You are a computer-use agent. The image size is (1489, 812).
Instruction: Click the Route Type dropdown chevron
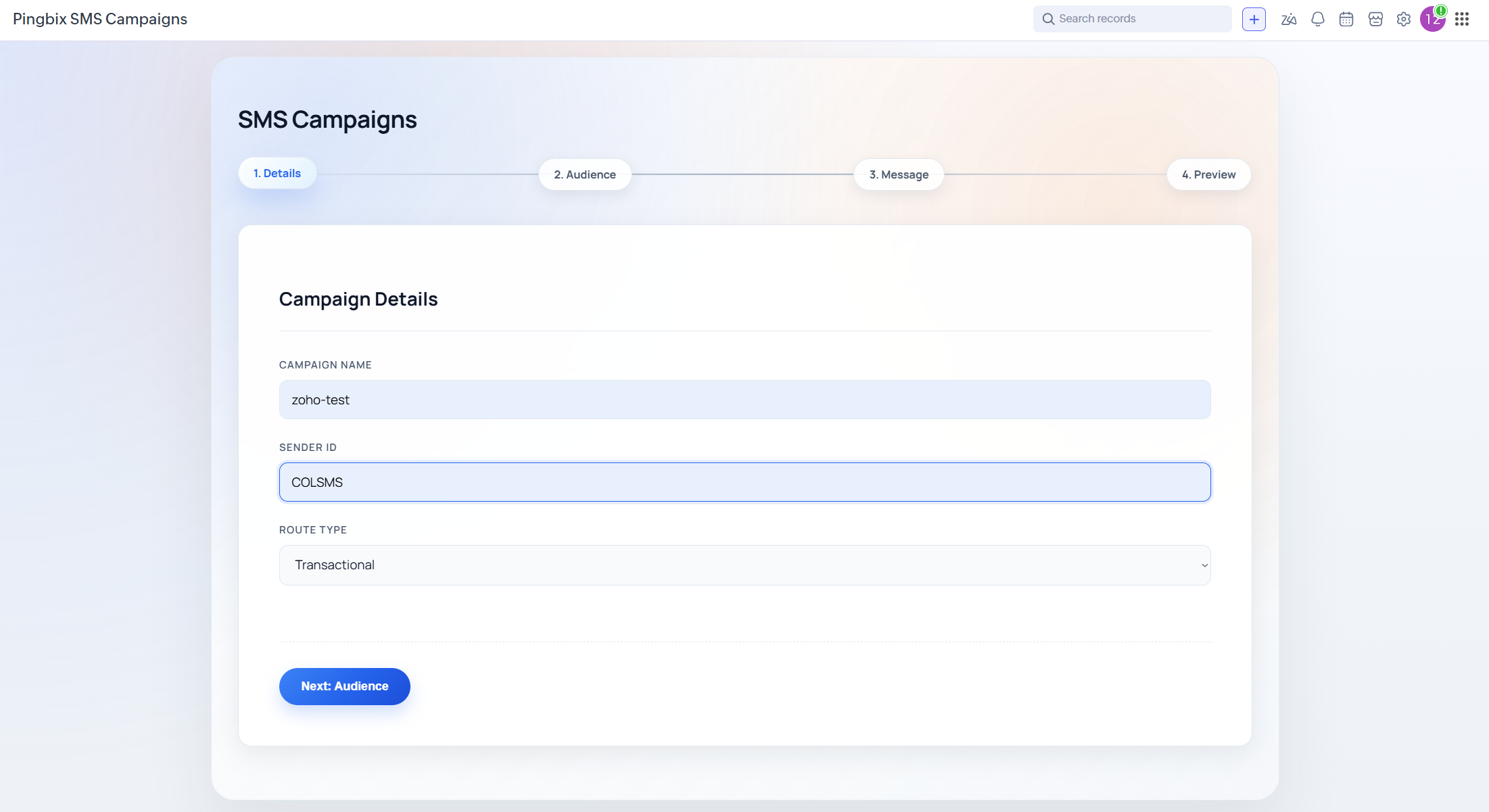(1204, 565)
